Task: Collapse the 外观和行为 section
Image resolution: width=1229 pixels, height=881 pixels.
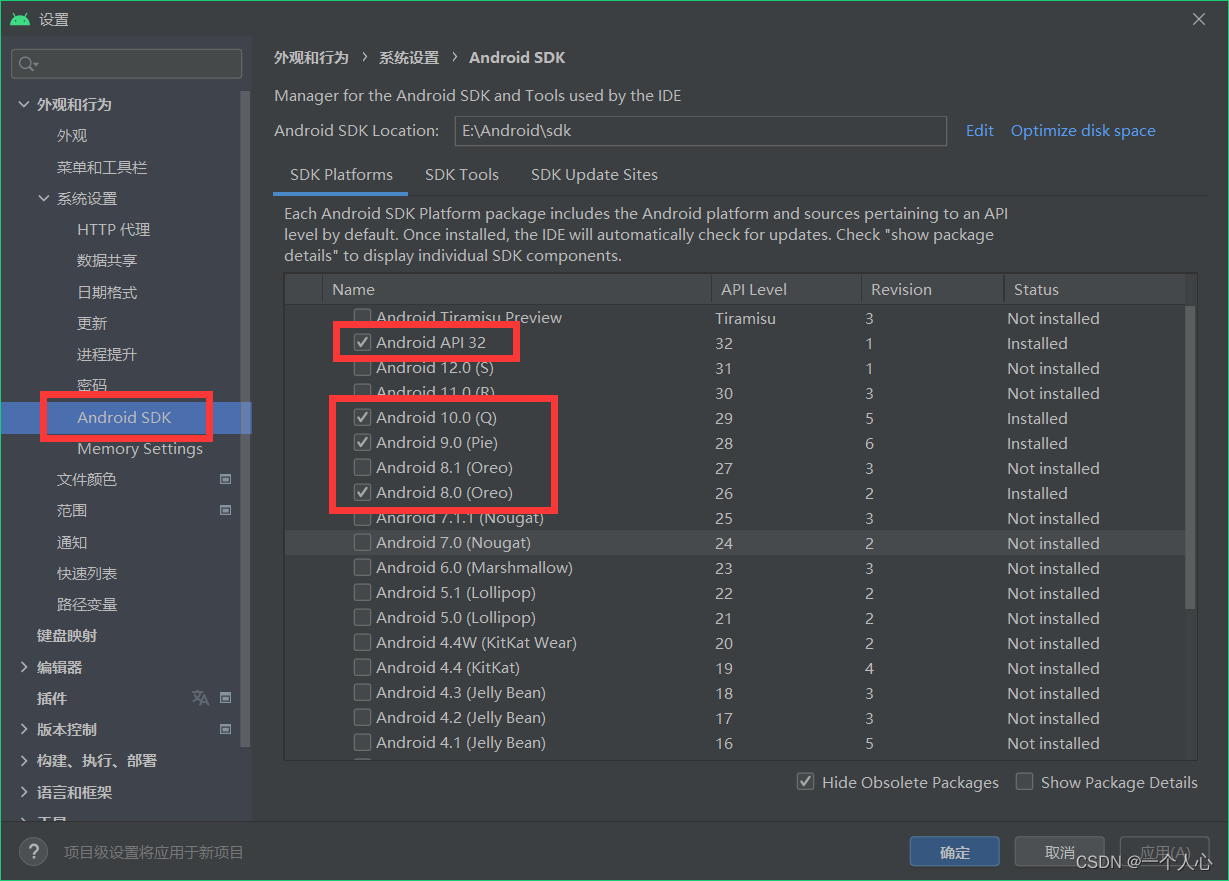Action: click(23, 104)
